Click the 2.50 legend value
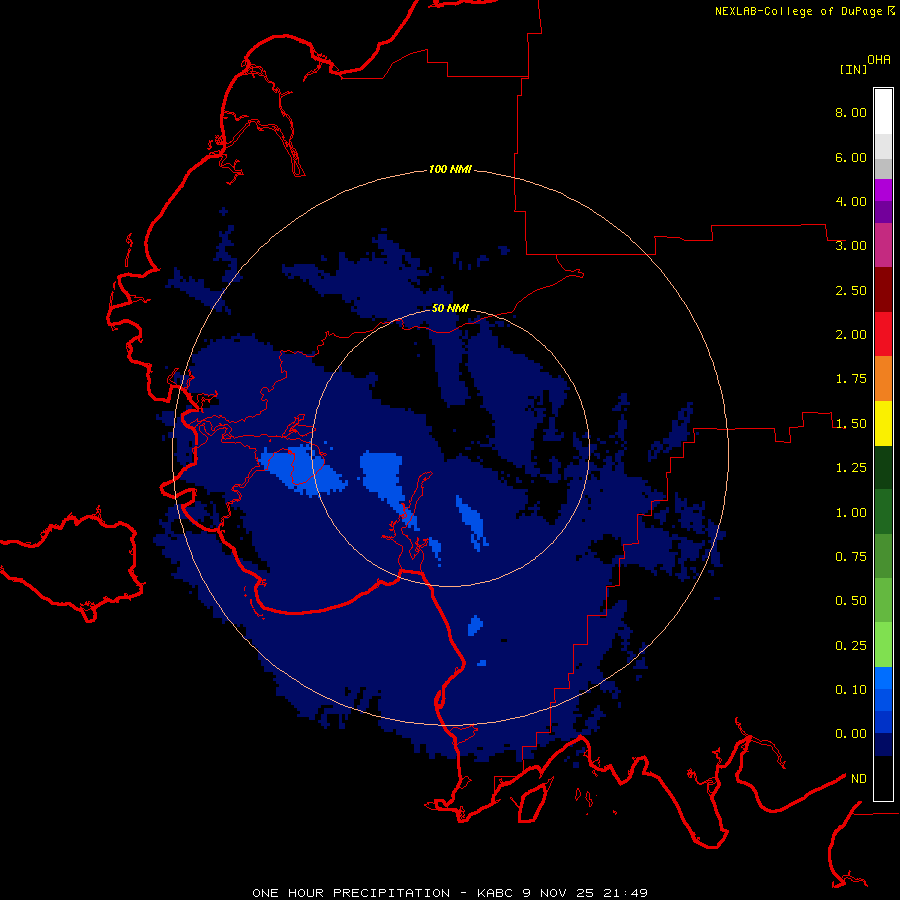The height and width of the screenshot is (900, 900). click(x=851, y=290)
